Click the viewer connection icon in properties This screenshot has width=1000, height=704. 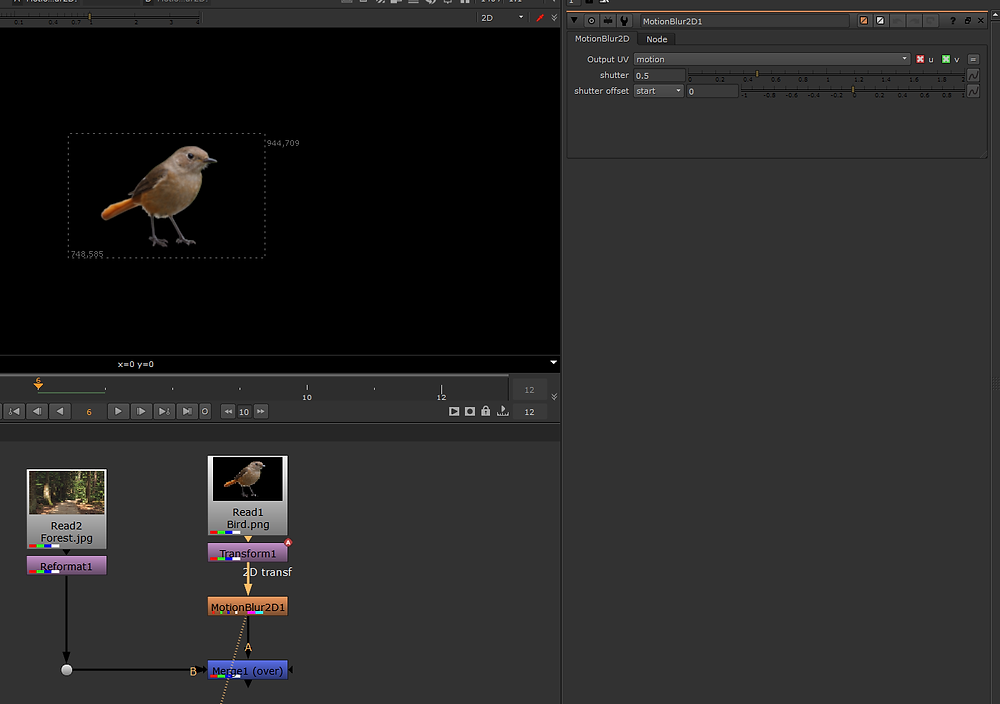608,20
